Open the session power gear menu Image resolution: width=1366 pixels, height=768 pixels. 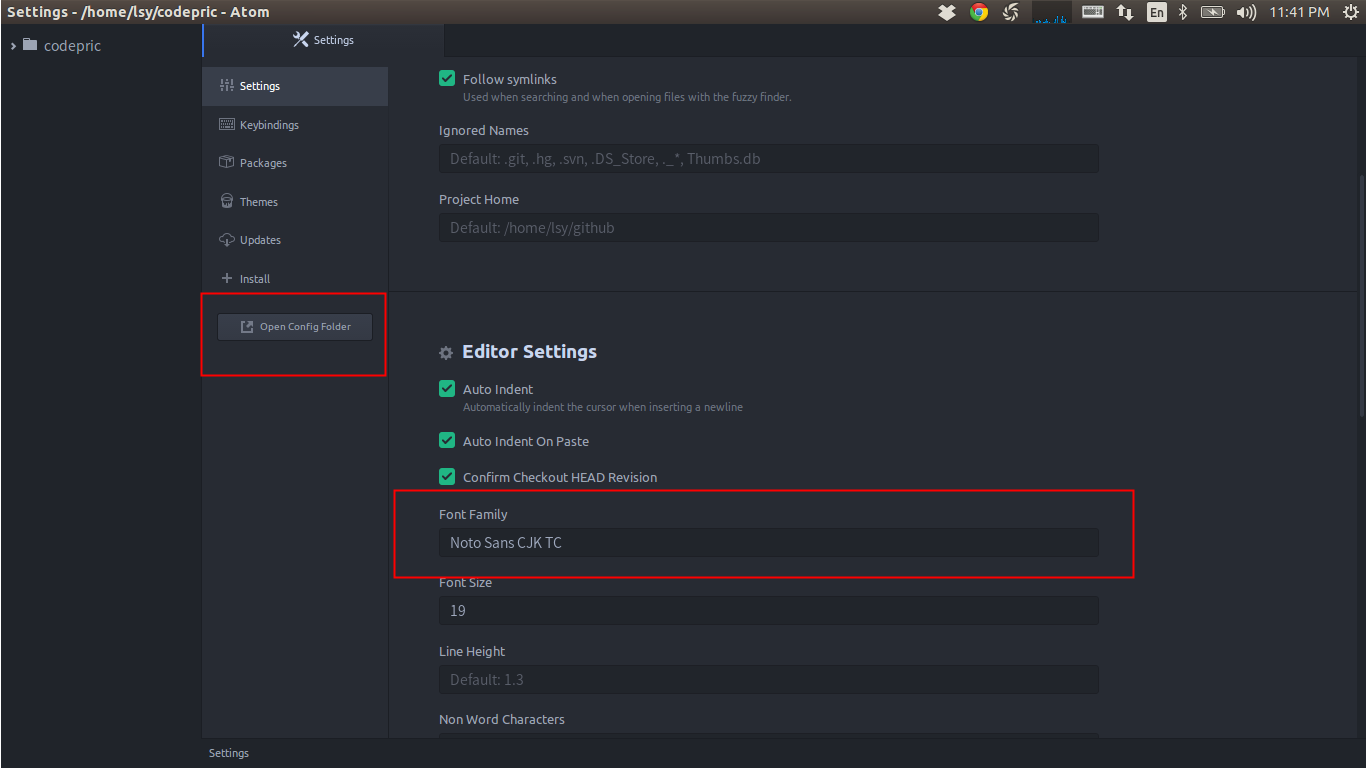(x=1351, y=12)
